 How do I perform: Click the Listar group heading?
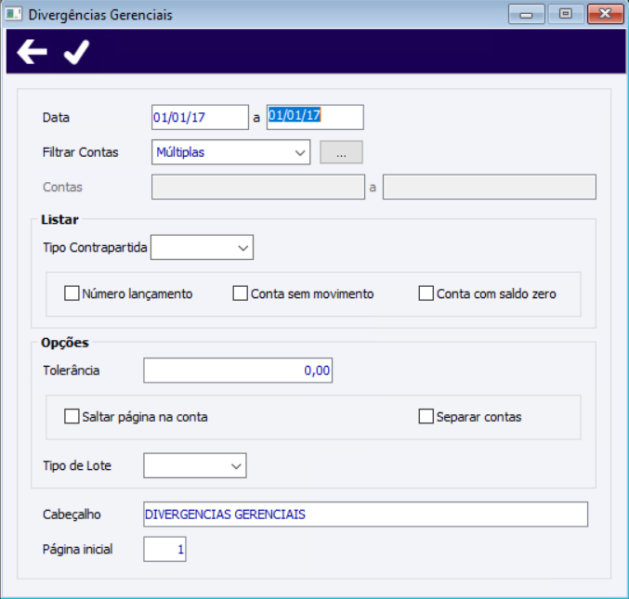(60, 219)
